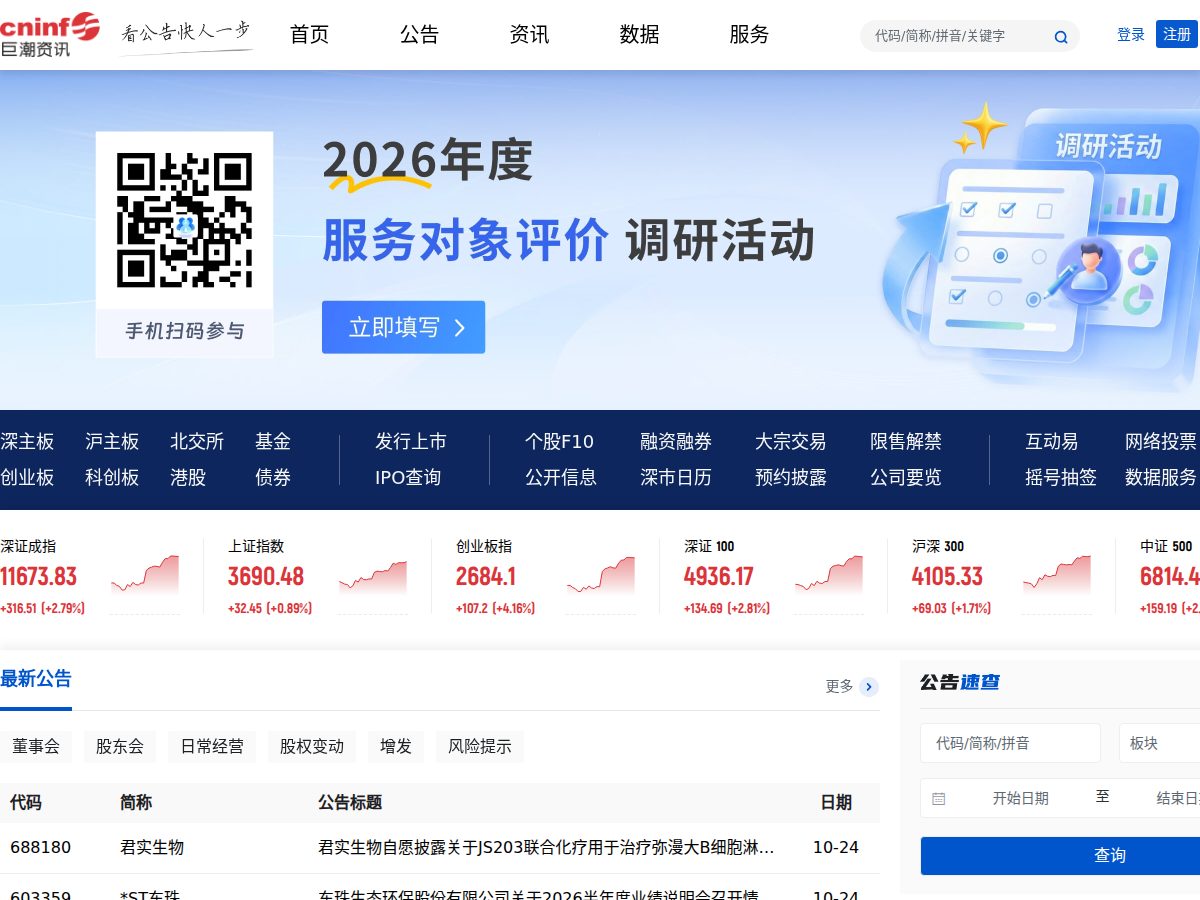Click 深证 100 value 4936.17
The width and height of the screenshot is (1200, 900).
pyautogui.click(x=719, y=577)
